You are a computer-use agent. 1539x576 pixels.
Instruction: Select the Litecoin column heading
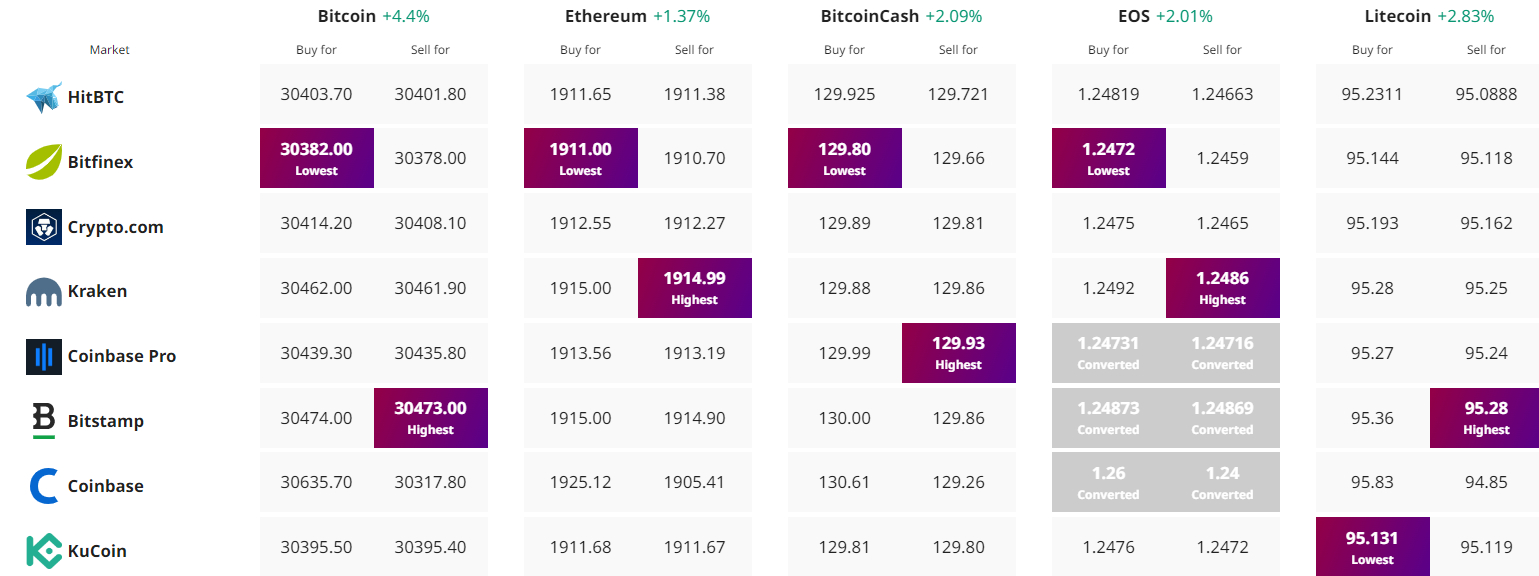(x=1398, y=16)
